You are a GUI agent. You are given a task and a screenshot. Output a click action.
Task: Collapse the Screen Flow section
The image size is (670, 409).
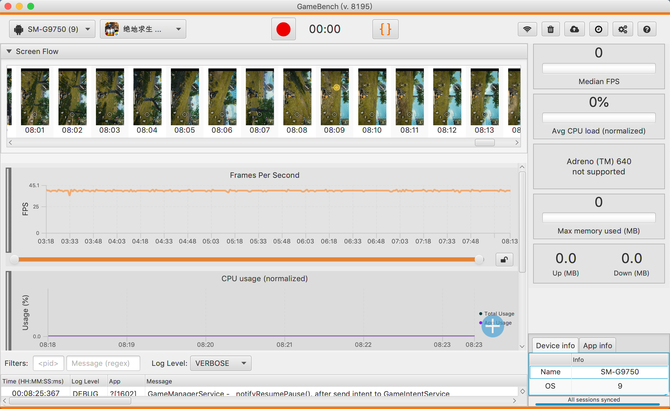(9, 51)
